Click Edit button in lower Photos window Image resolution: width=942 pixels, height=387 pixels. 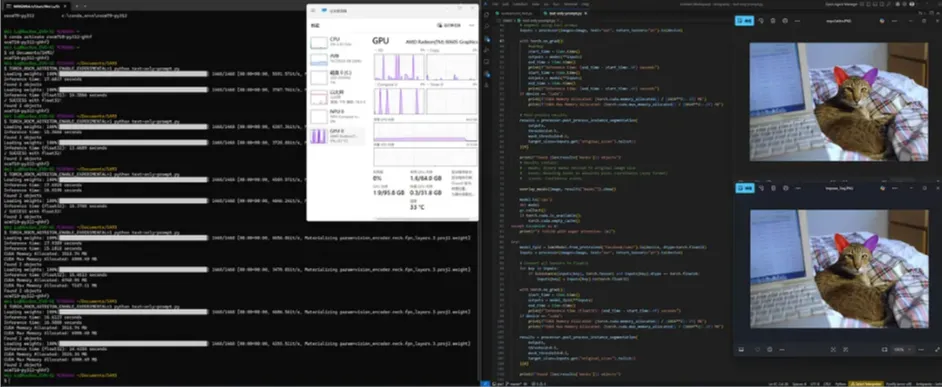coord(744,188)
